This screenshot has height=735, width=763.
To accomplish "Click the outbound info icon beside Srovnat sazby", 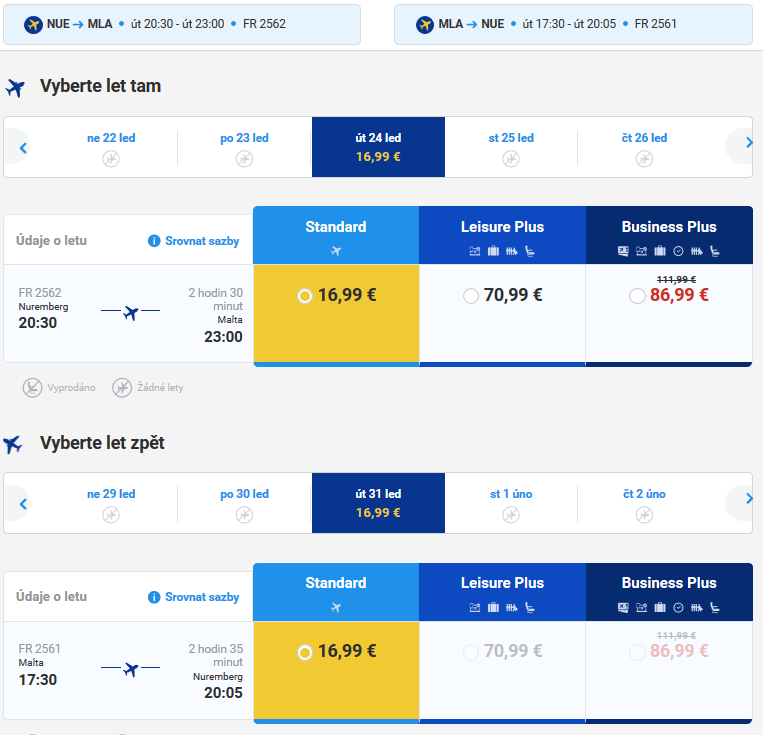I will point(154,241).
